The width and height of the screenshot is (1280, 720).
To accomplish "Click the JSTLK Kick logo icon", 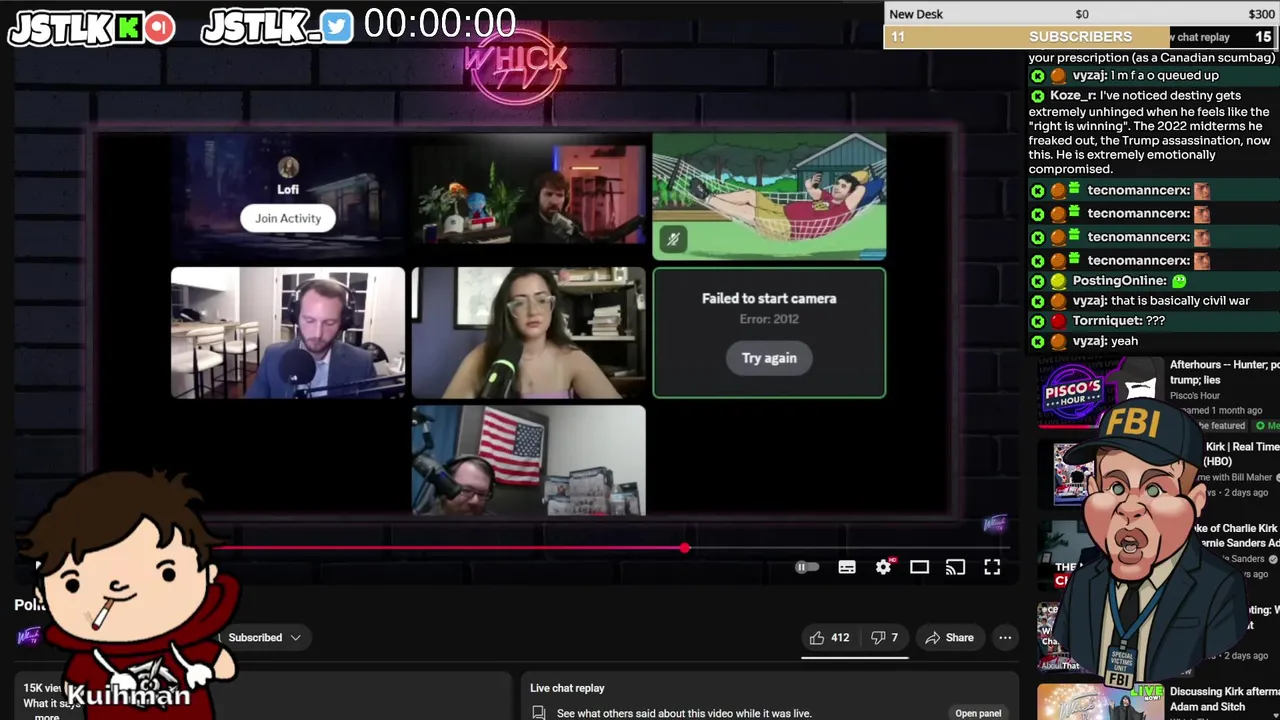I will 130,28.
